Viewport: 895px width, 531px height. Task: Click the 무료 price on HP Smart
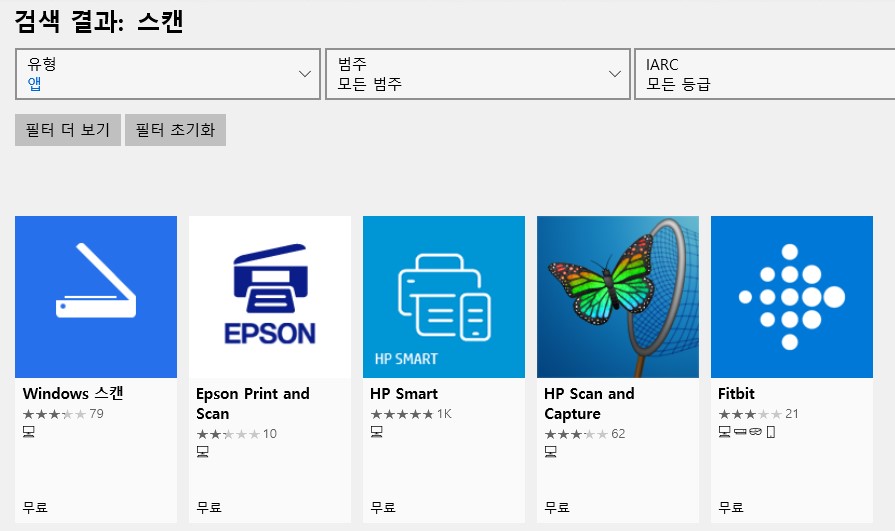tap(384, 507)
